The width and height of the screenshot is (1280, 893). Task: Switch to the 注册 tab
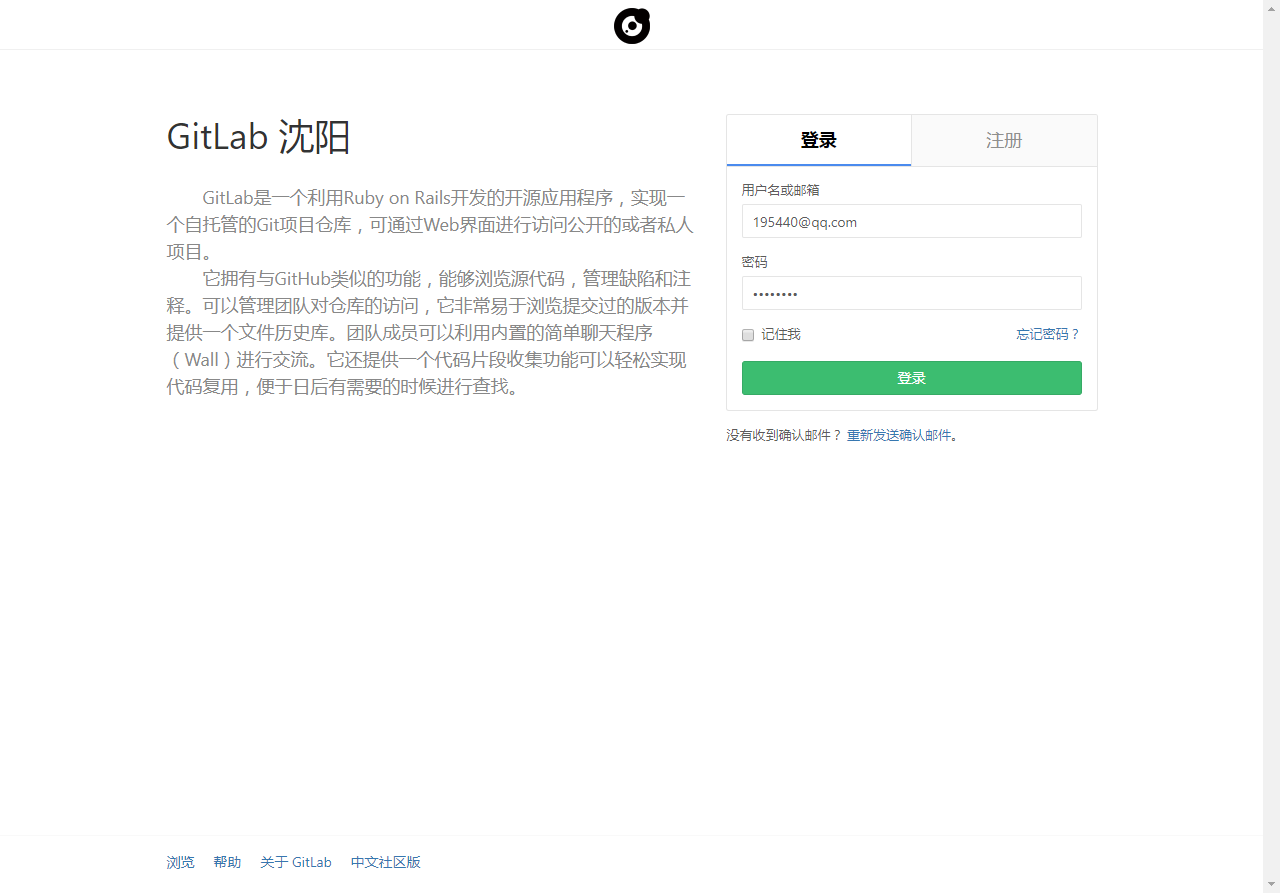[1004, 140]
